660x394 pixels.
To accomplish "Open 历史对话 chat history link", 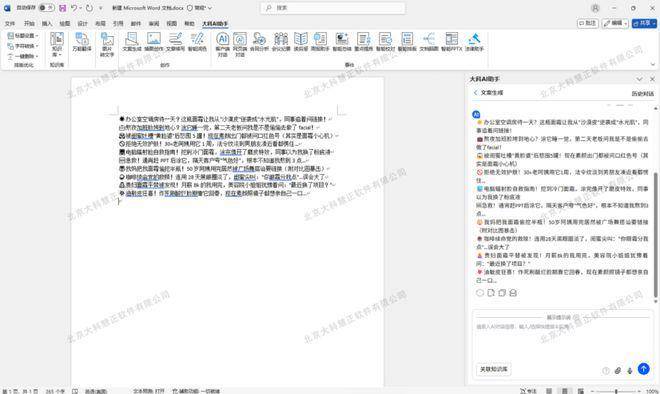I will [643, 93].
